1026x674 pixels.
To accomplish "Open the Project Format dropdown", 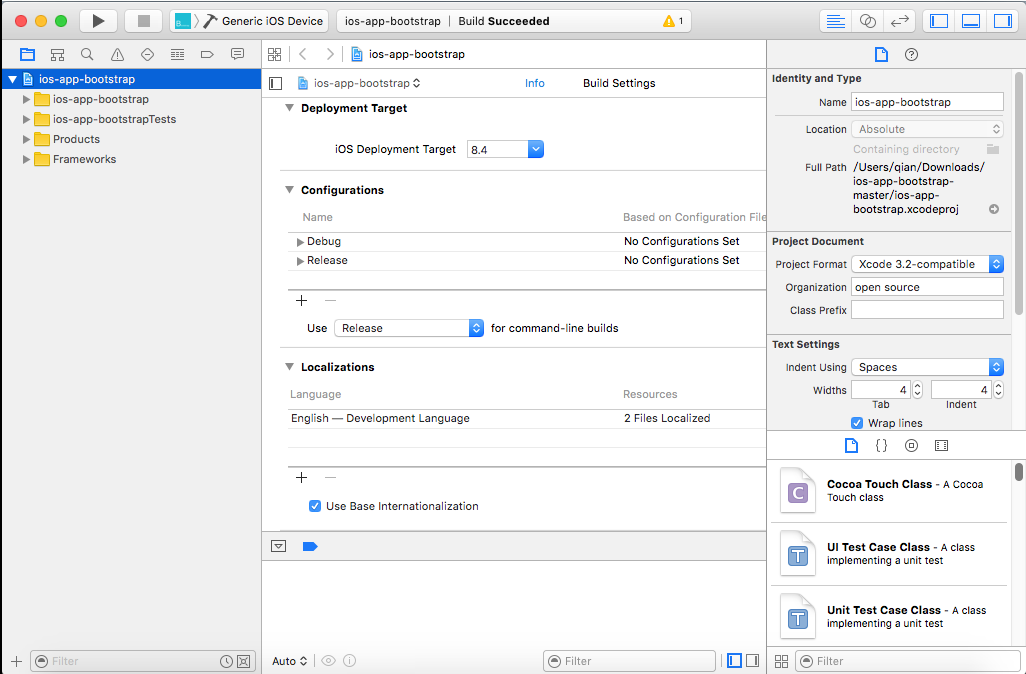I will (x=927, y=264).
